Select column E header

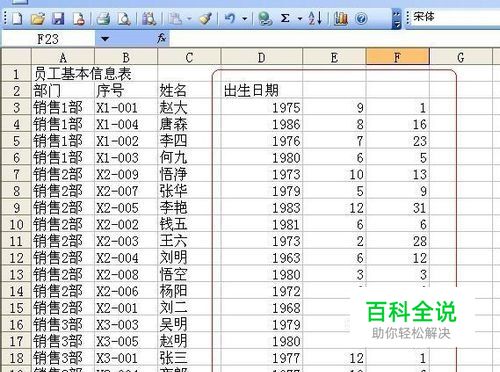click(334, 57)
